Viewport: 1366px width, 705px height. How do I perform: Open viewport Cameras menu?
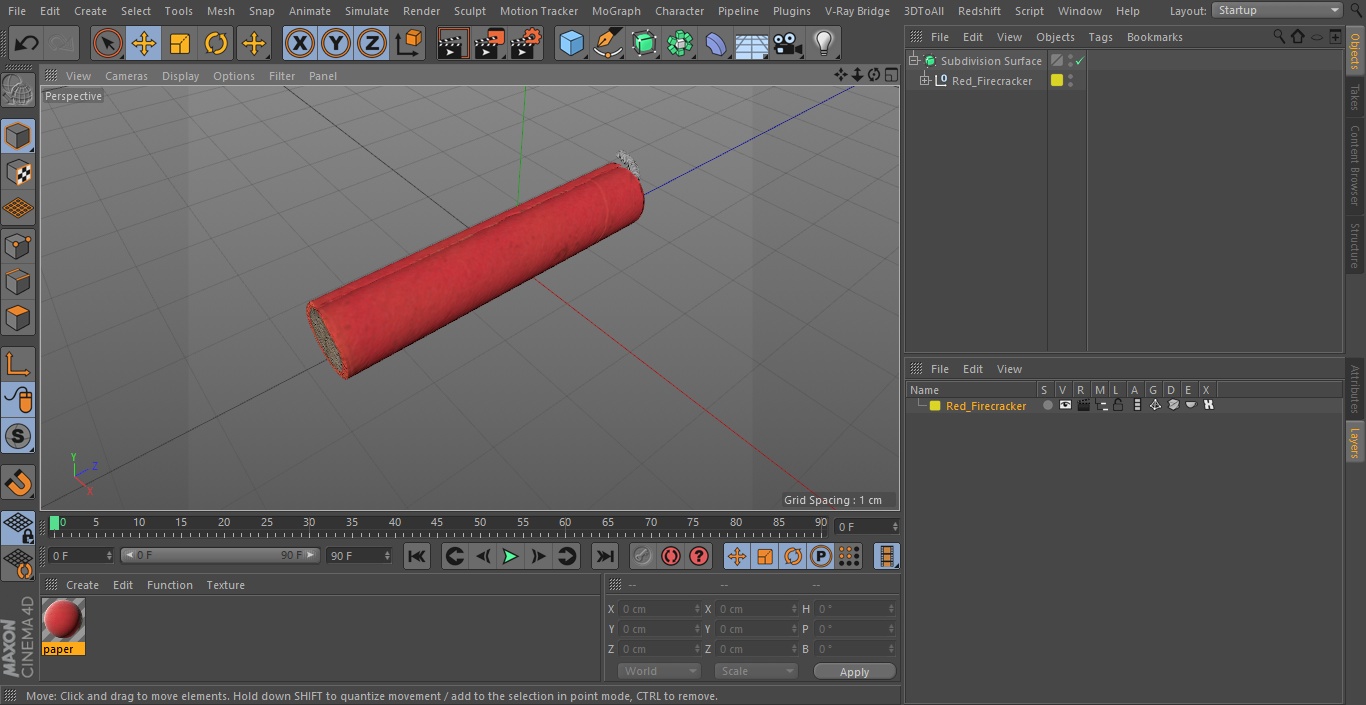(x=126, y=76)
